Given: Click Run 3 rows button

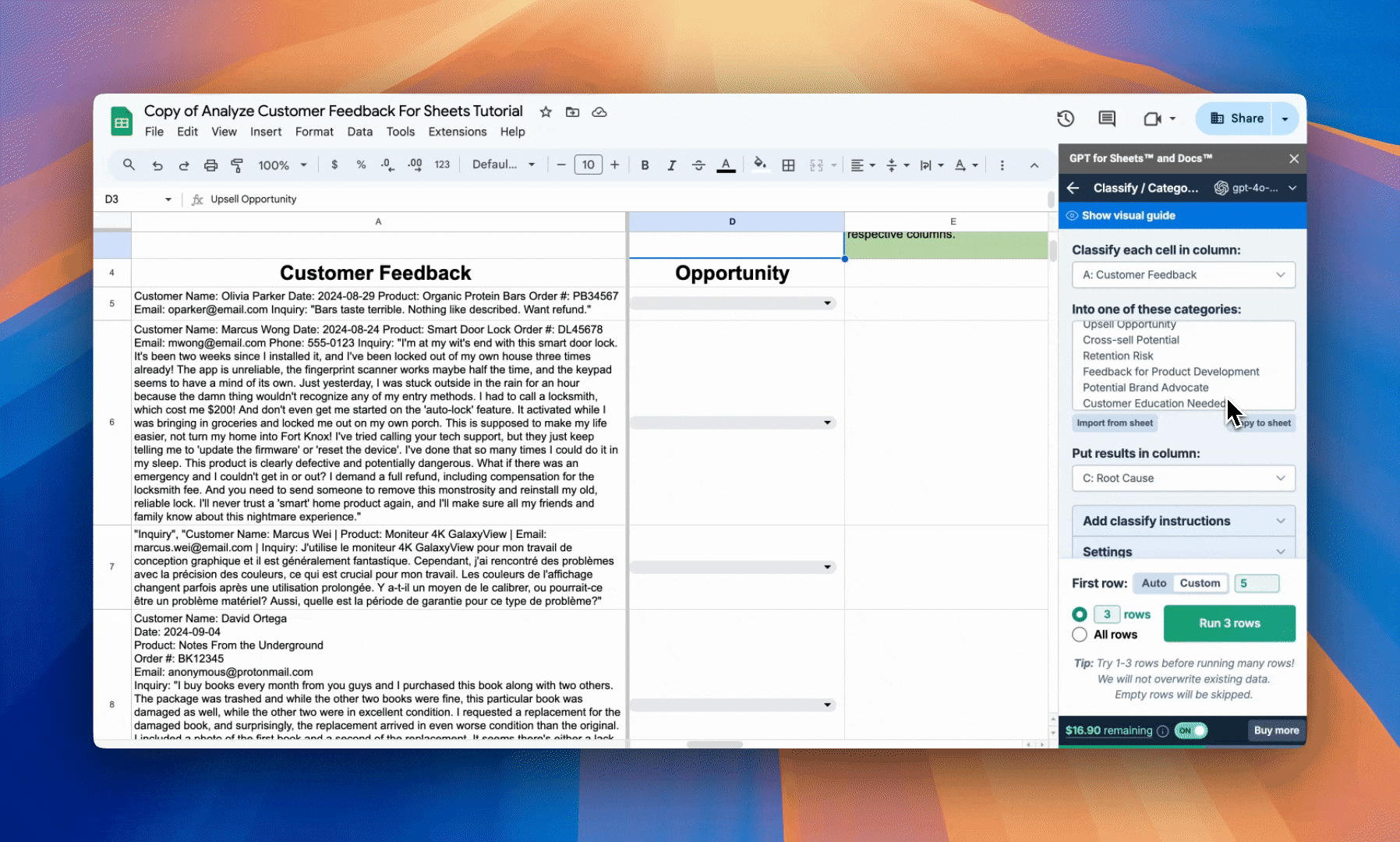Looking at the screenshot, I should [1229, 624].
